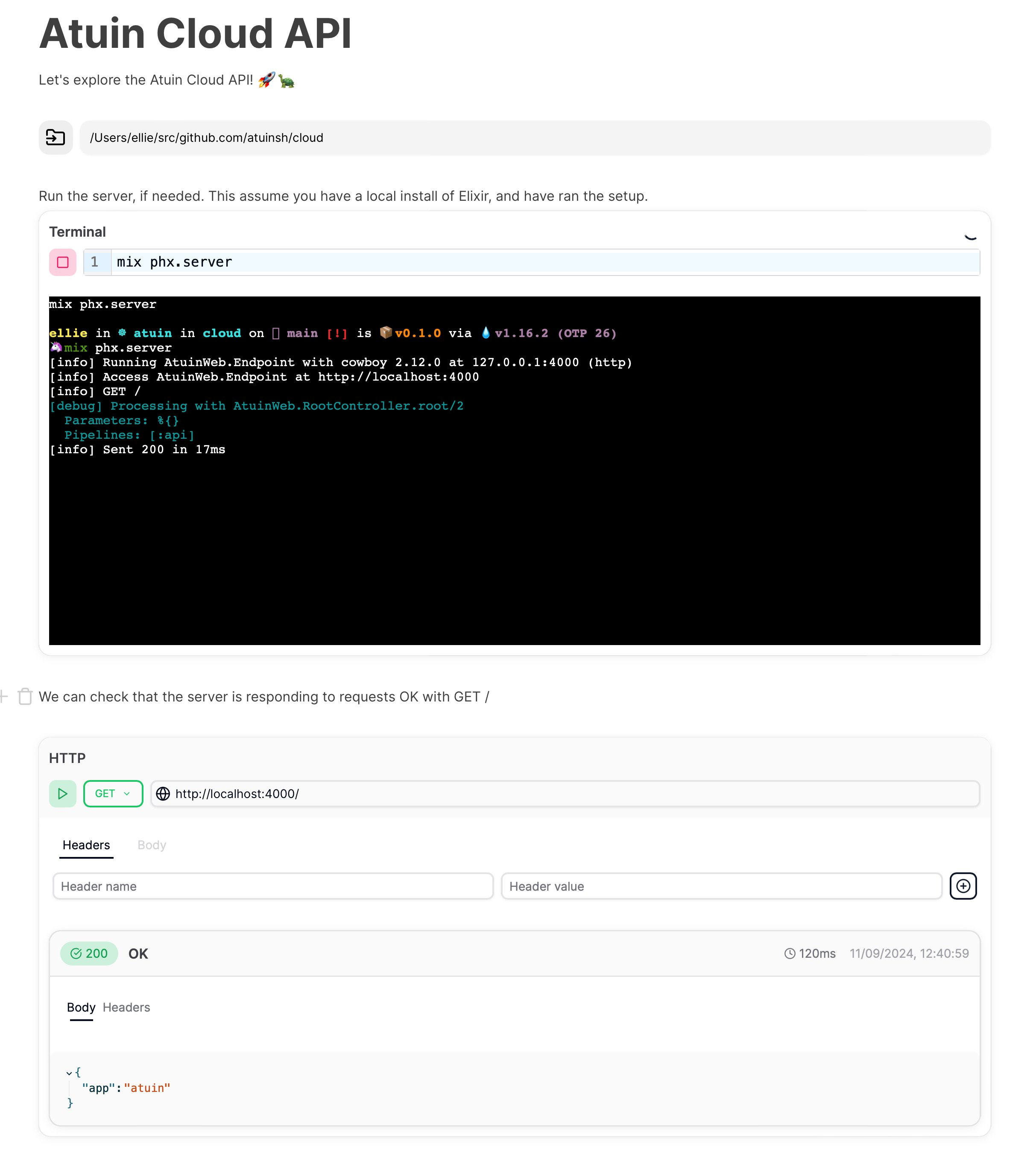Run the HTTP GET request
The image size is (1036, 1156).
(62, 793)
